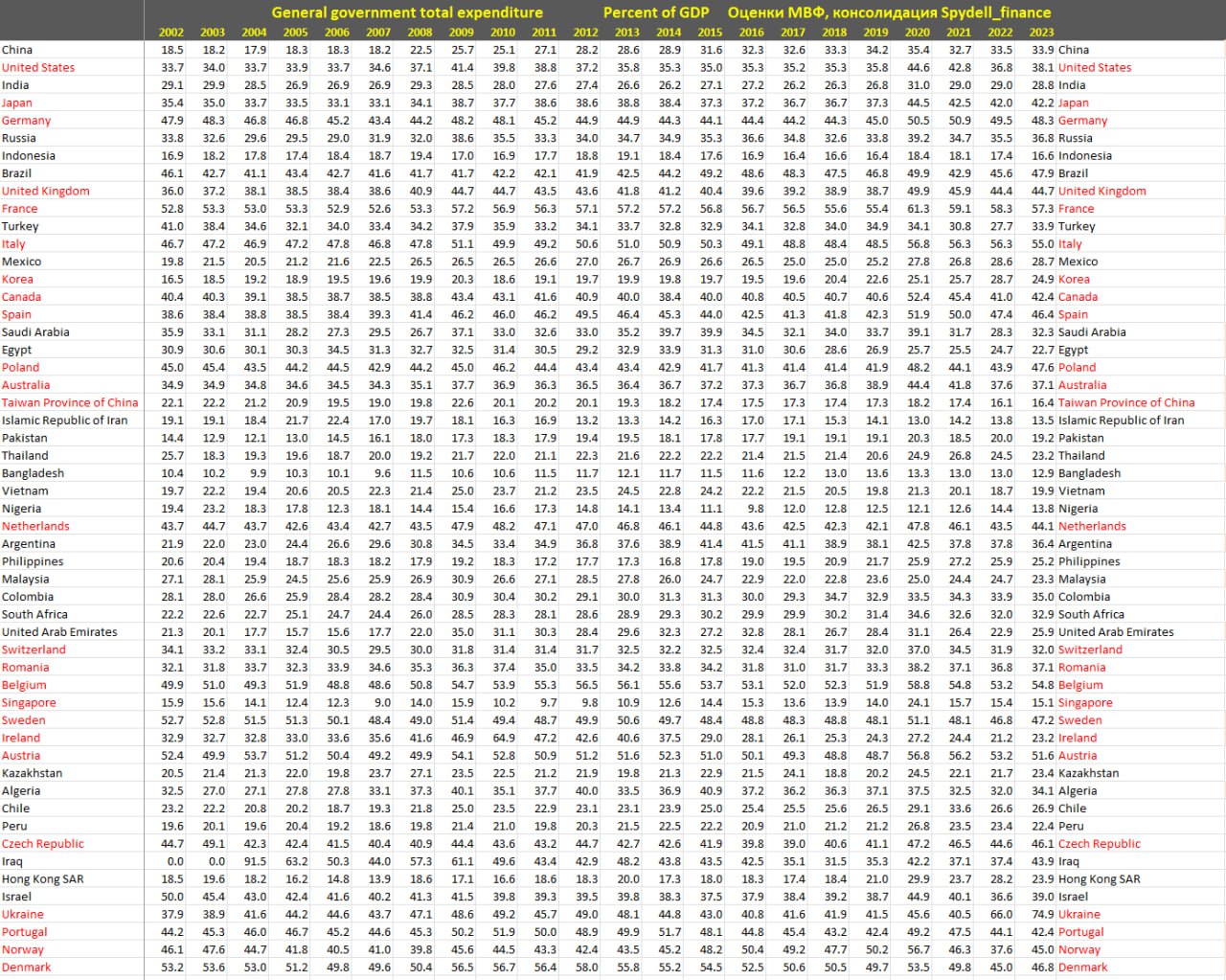Select the 2019 year column header
Viewport: 1226px width, 980px height.
[x=876, y=33]
